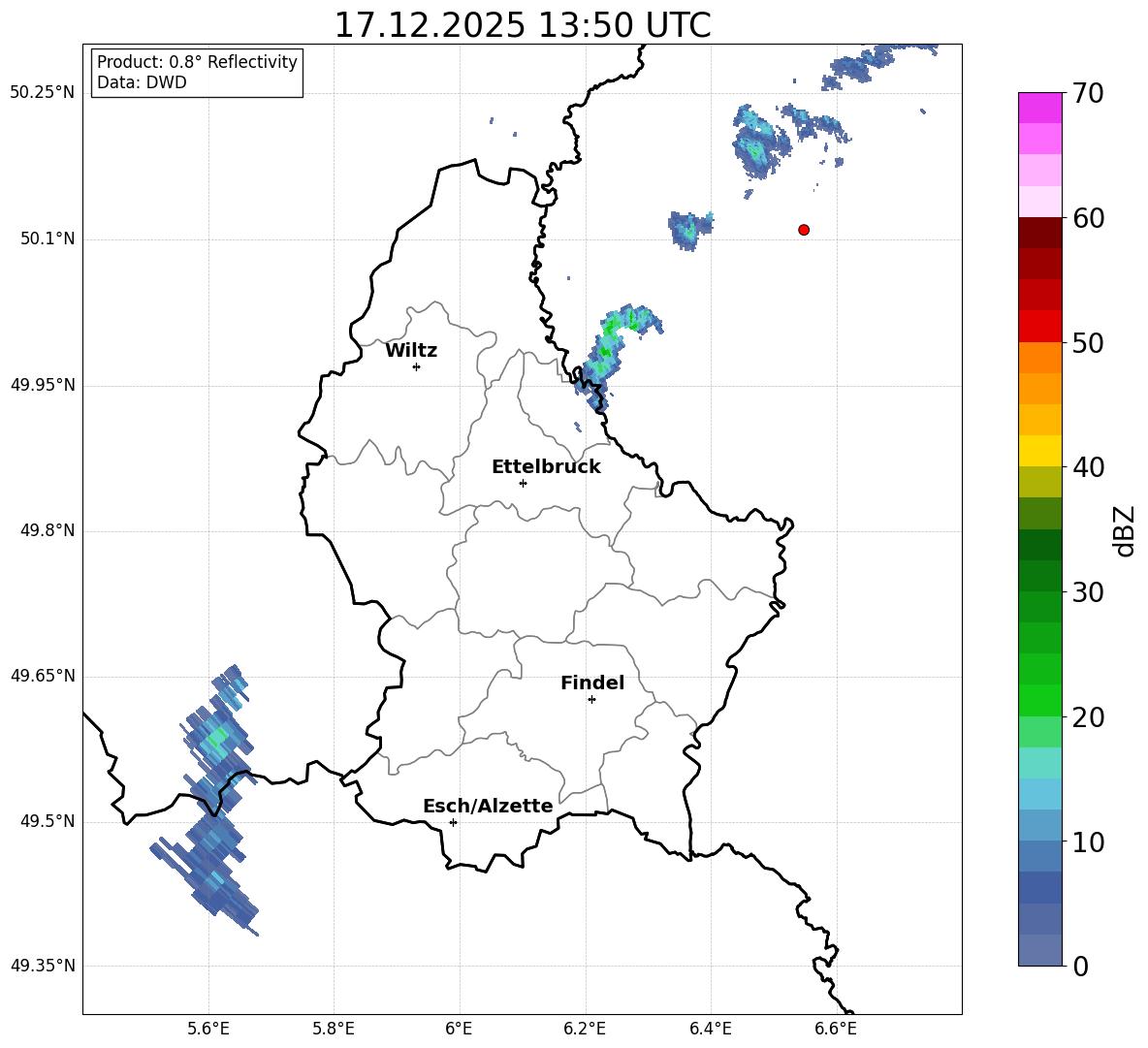
Task: Click the dark green swatch just above 30 dBZ
Action: (x=1039, y=576)
